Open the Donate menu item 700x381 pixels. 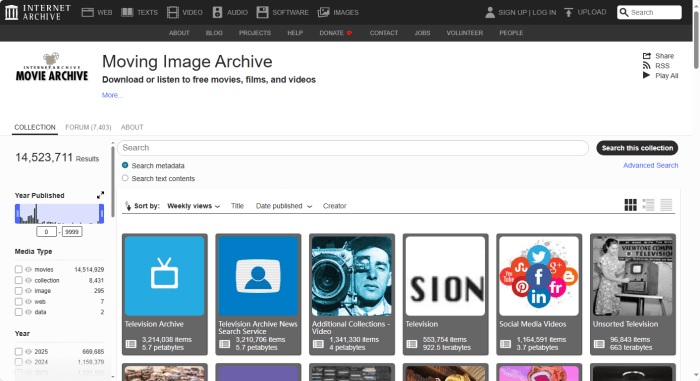pos(336,33)
